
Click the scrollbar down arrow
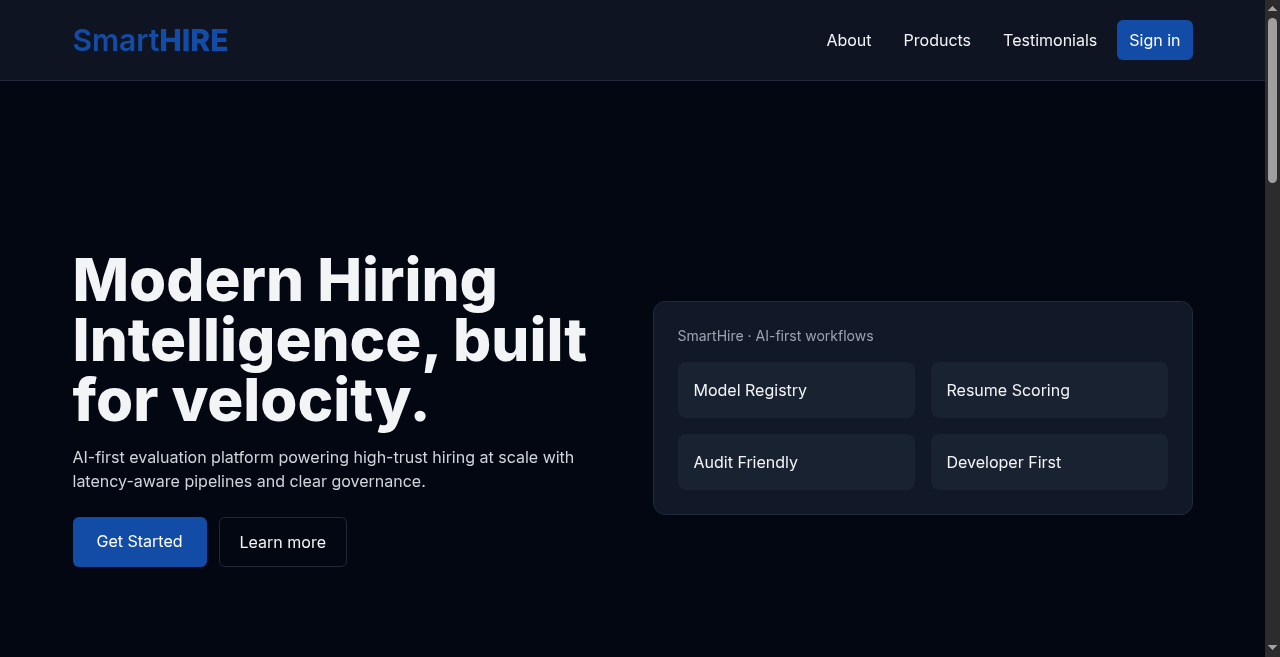(1272, 649)
